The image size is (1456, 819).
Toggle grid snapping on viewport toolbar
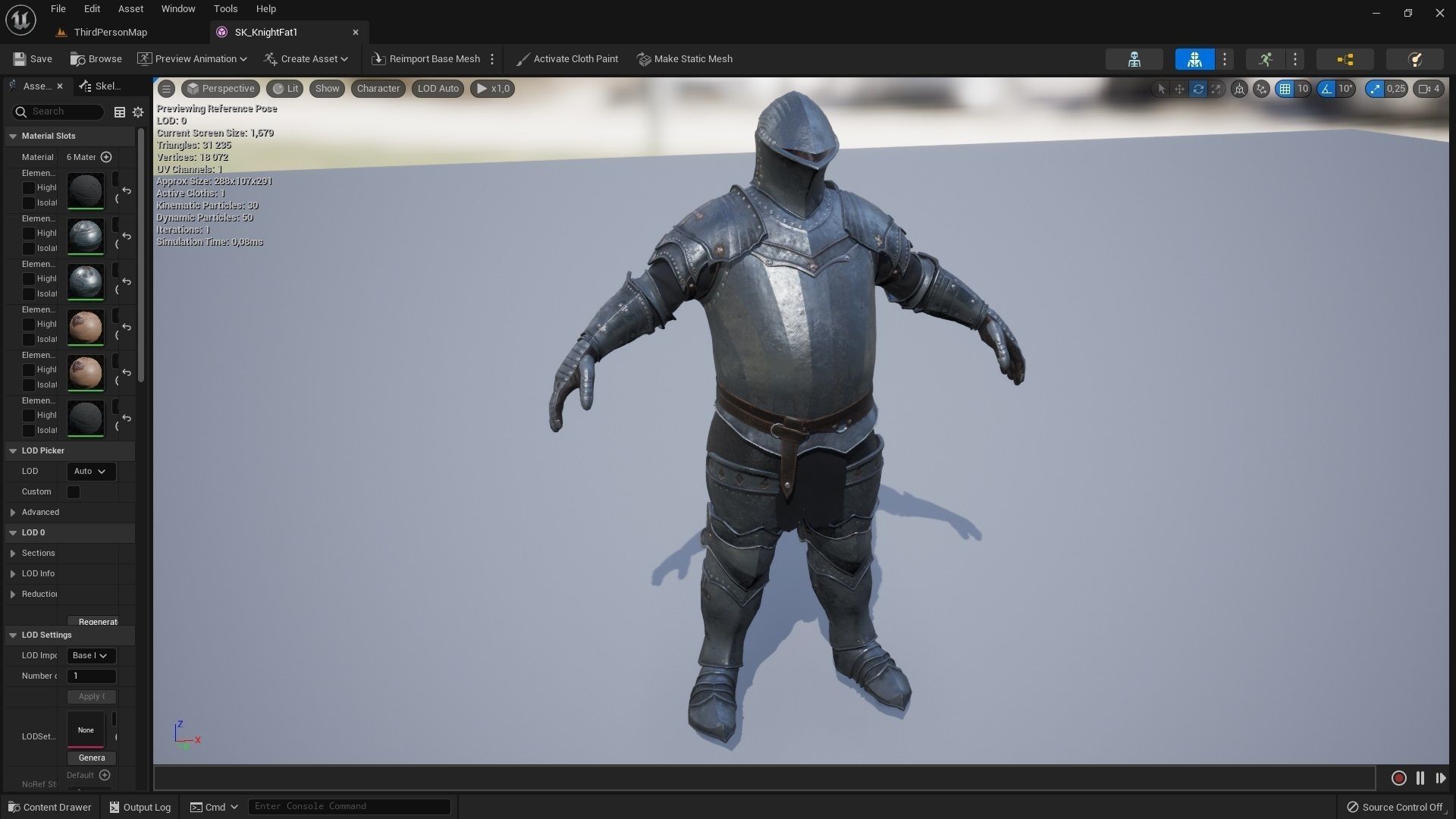pos(1285,89)
